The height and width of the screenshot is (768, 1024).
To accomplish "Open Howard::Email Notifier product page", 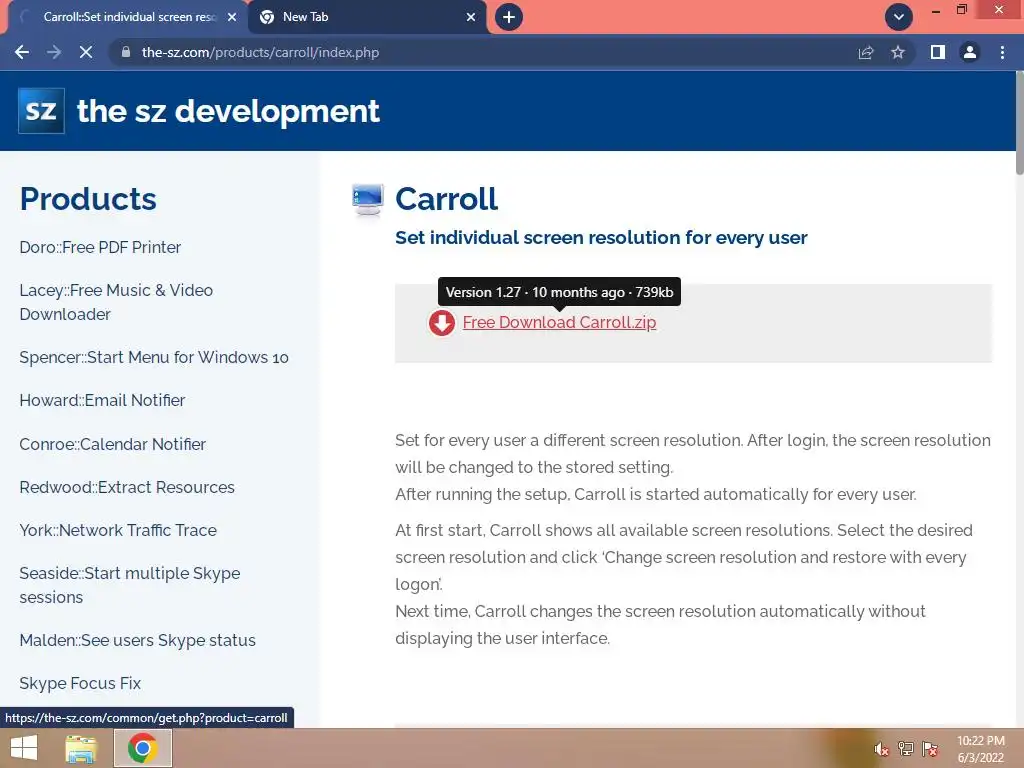I will 102,400.
